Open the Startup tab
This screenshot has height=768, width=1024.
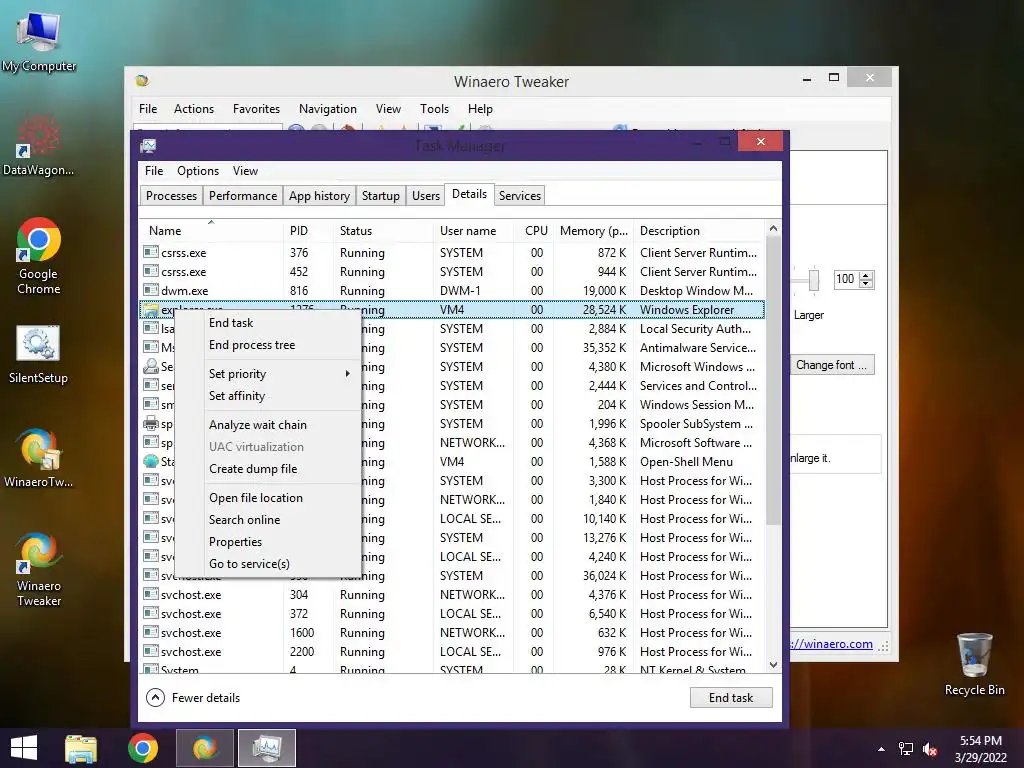381,196
